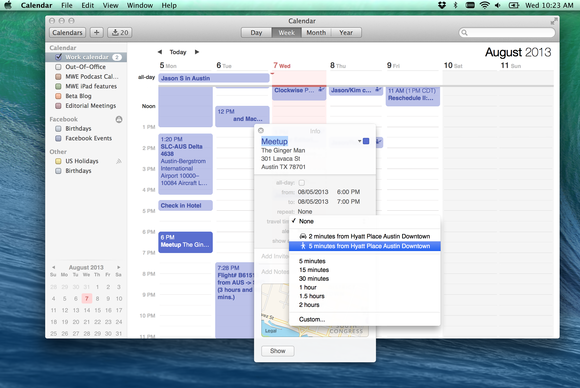Screen dimensions: 580x388
Task: Enter full screen with corner arrows icon
Action: point(554,21)
